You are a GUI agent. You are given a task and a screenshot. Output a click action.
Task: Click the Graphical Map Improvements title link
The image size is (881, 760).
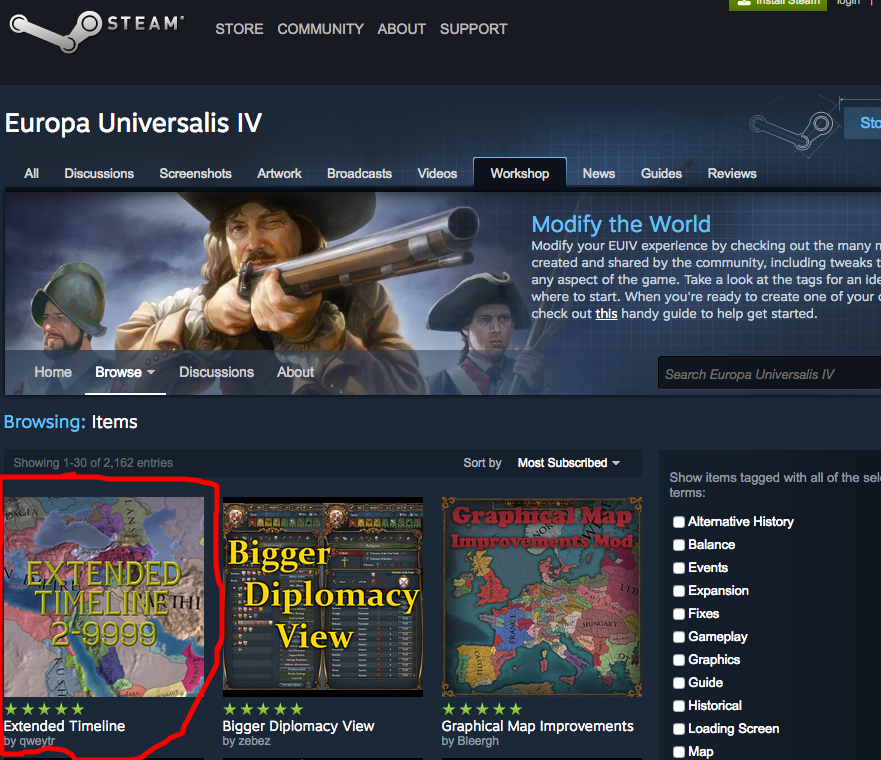(x=537, y=726)
